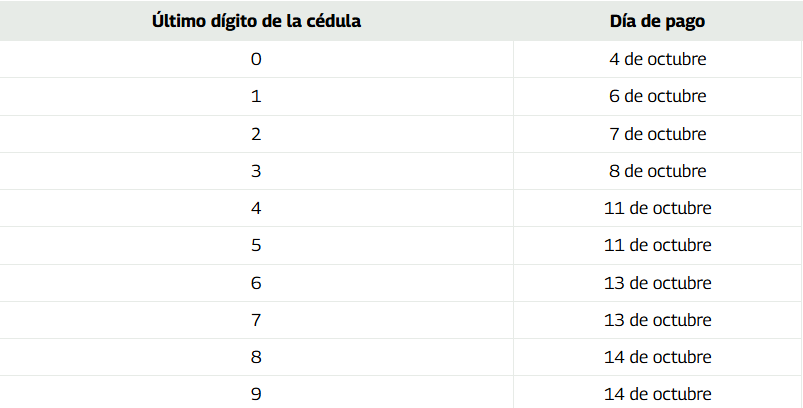
Task: Click the "Día de pago" column header
Action: tap(657, 21)
